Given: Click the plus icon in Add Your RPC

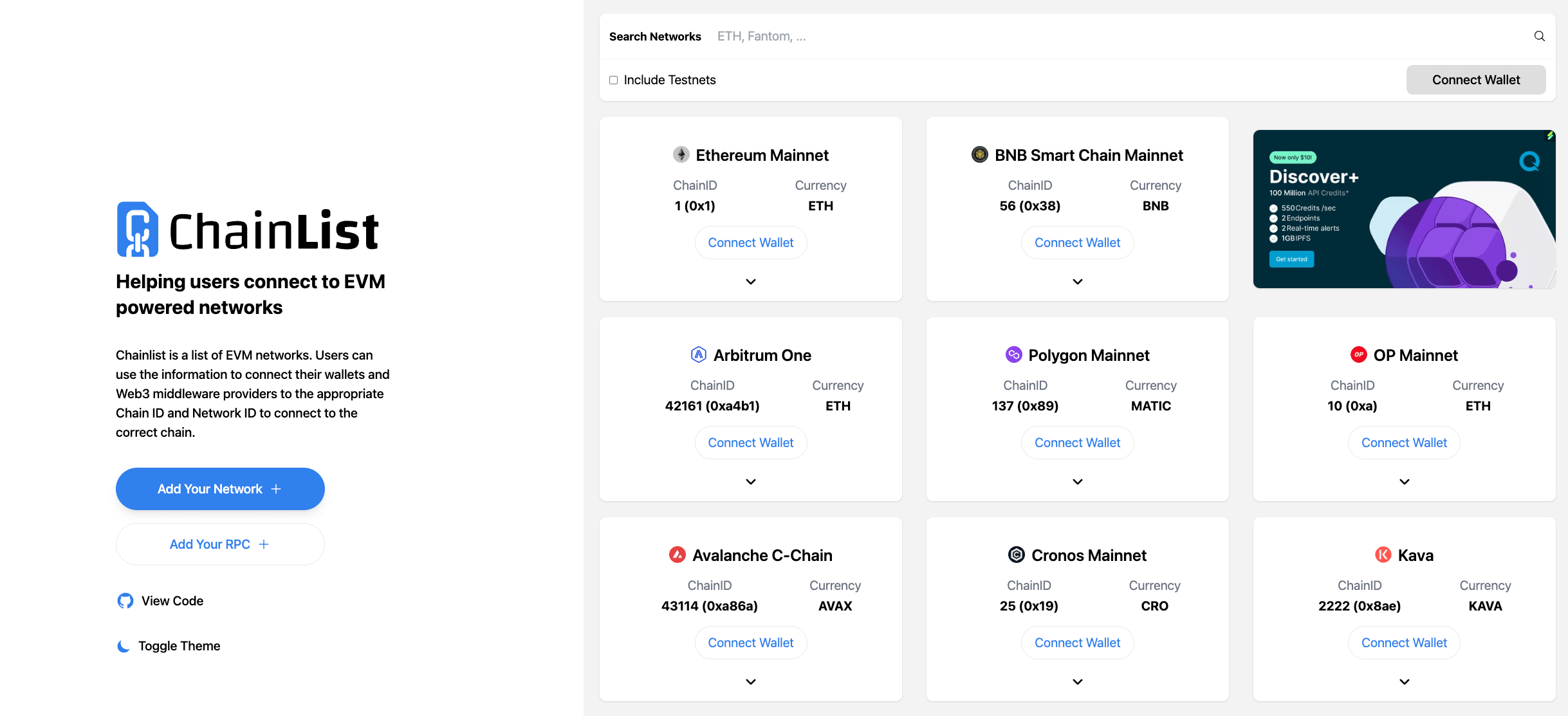Looking at the screenshot, I should (x=264, y=544).
